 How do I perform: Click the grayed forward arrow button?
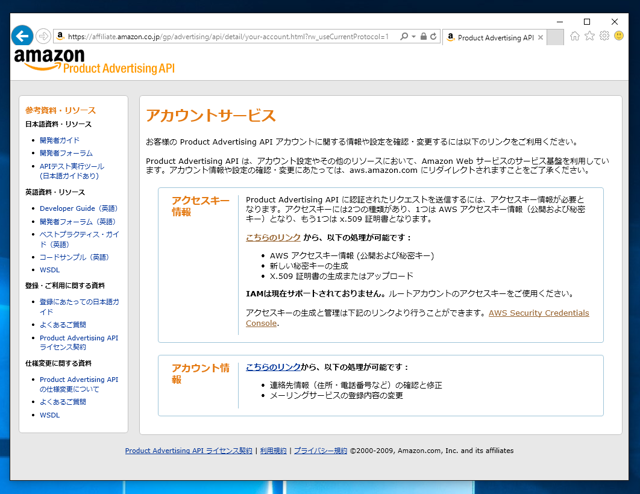click(x=43, y=36)
